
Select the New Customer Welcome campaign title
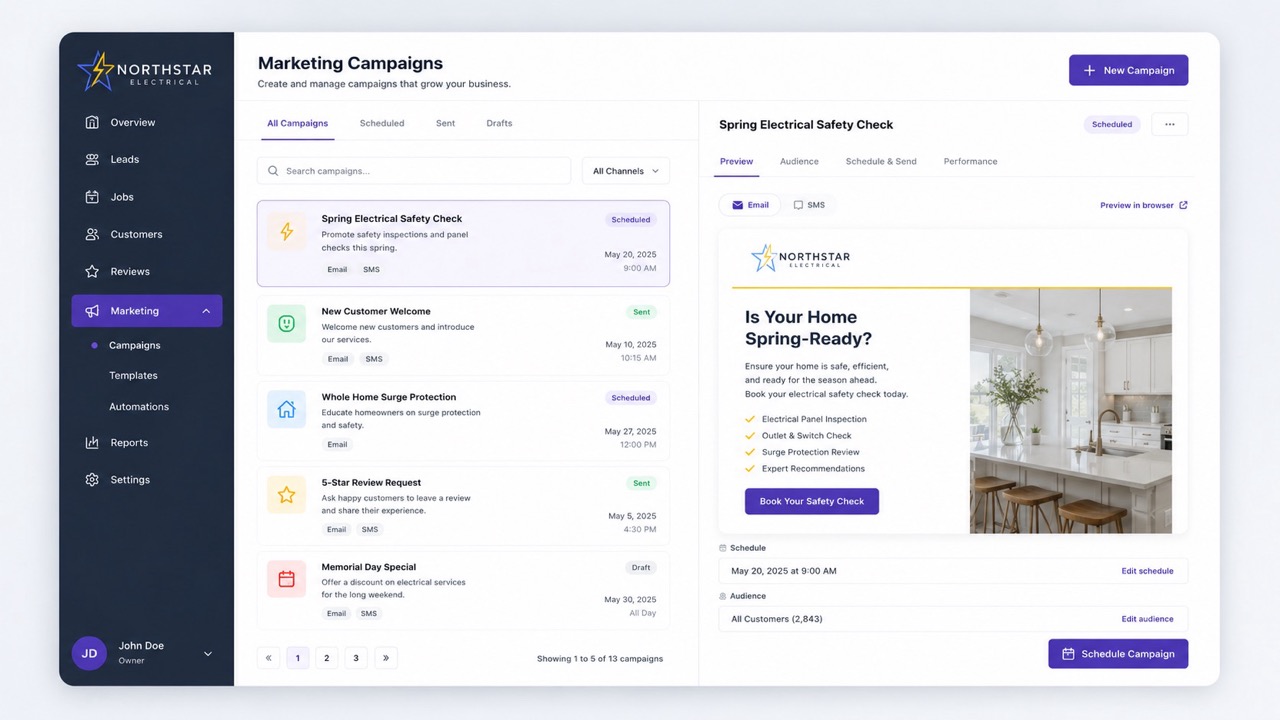[376, 311]
